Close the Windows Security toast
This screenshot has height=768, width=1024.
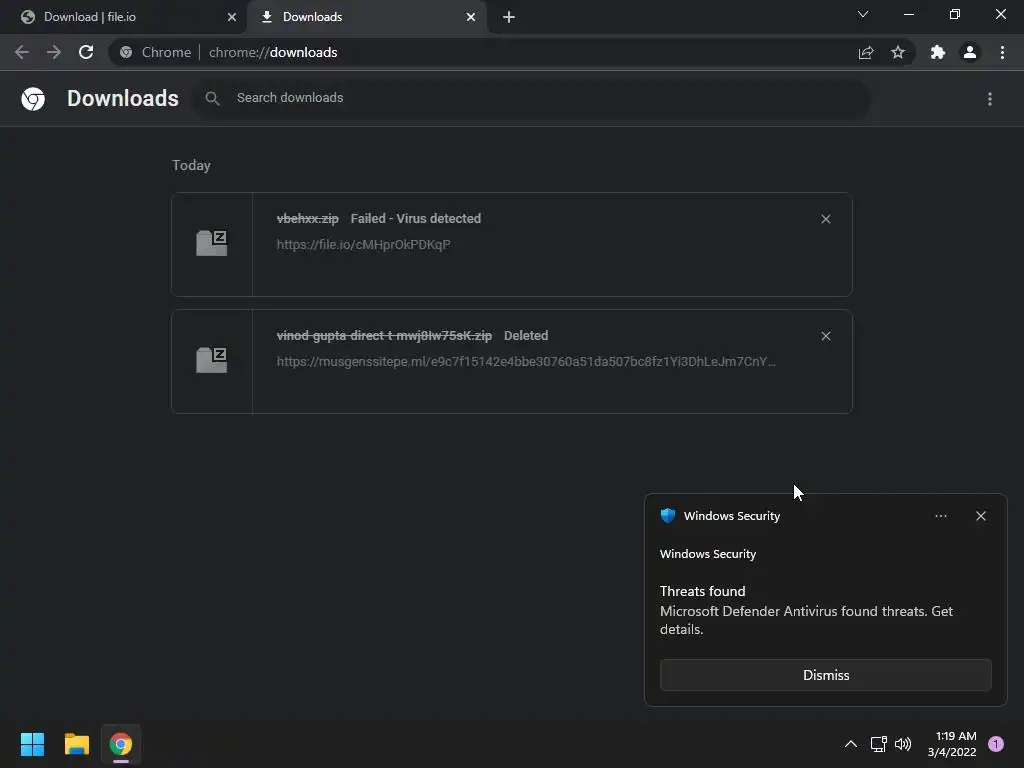coord(981,516)
